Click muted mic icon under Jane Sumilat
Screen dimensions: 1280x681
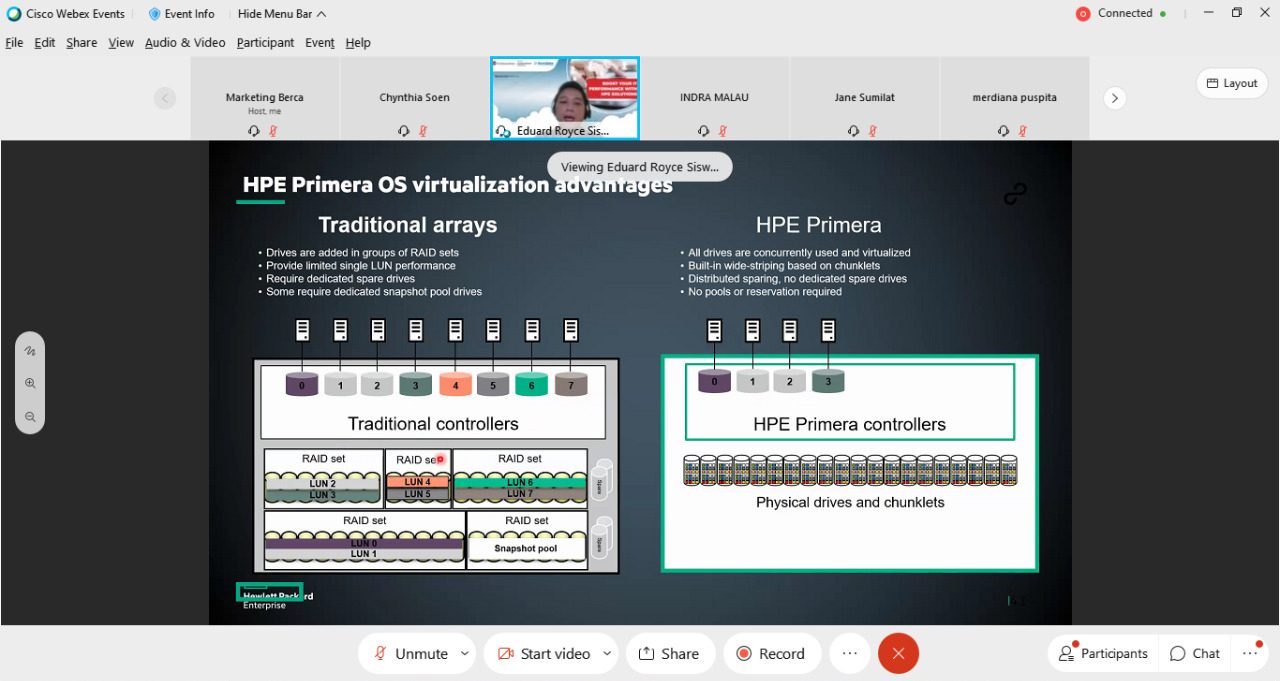click(873, 131)
